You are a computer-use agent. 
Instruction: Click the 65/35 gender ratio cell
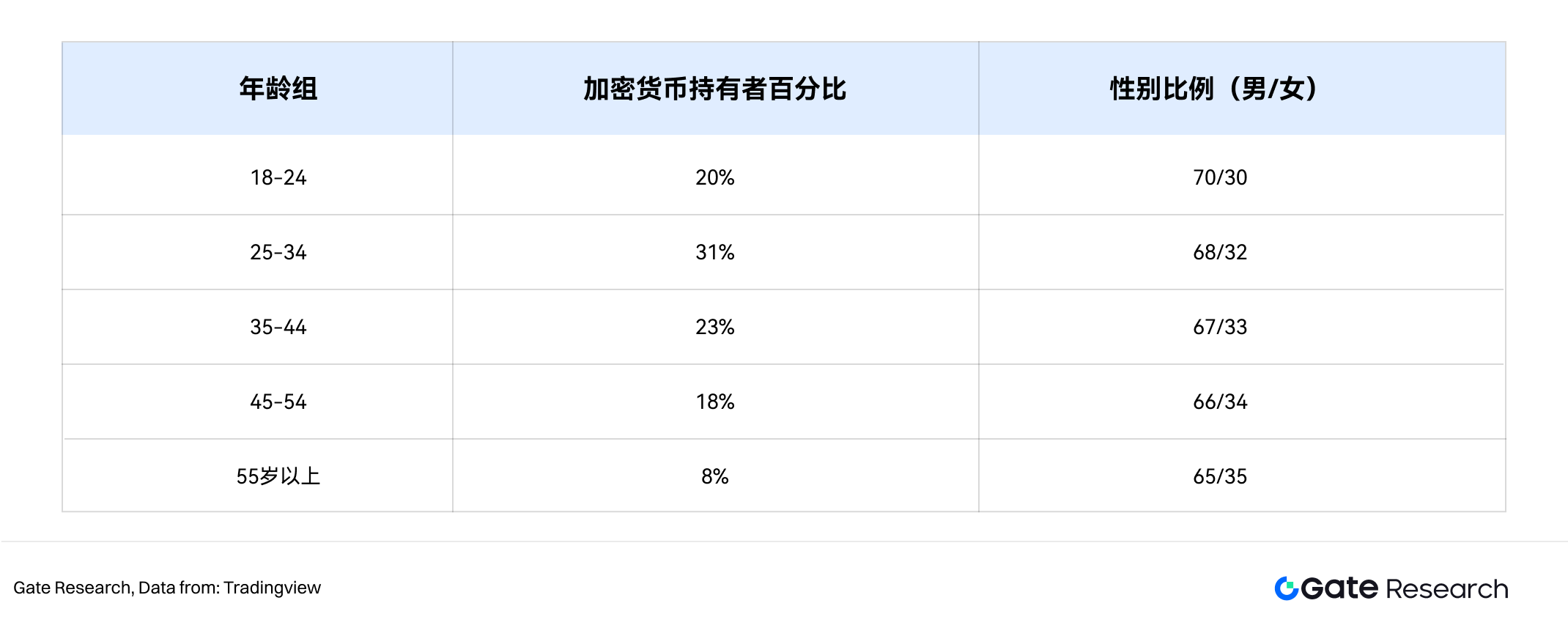coord(1220,476)
